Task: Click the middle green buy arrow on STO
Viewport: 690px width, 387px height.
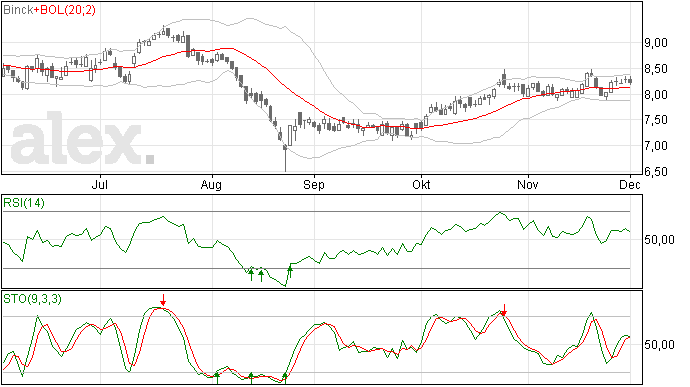Action: point(251,378)
